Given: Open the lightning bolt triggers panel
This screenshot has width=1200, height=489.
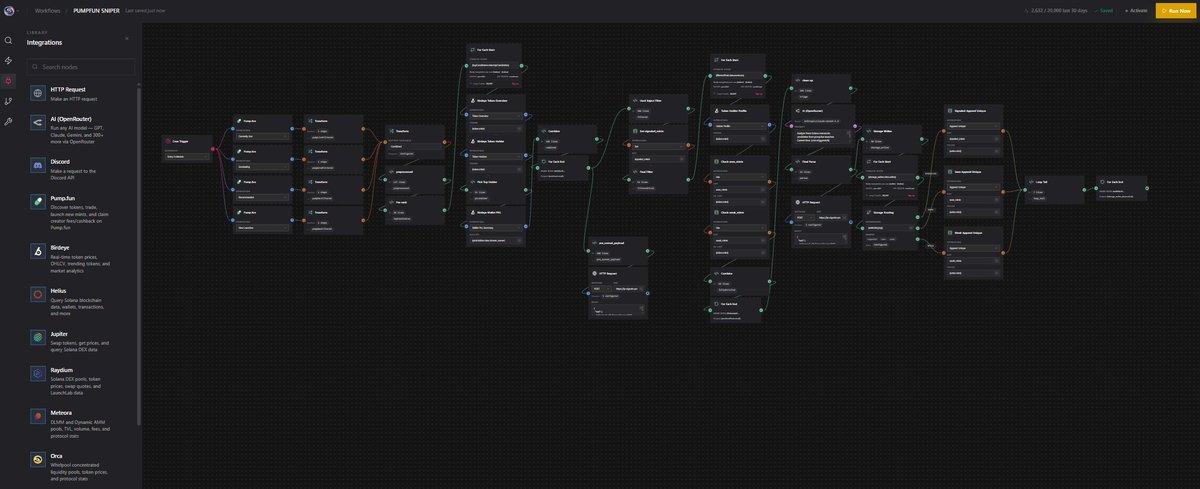Looking at the screenshot, I should [8, 61].
